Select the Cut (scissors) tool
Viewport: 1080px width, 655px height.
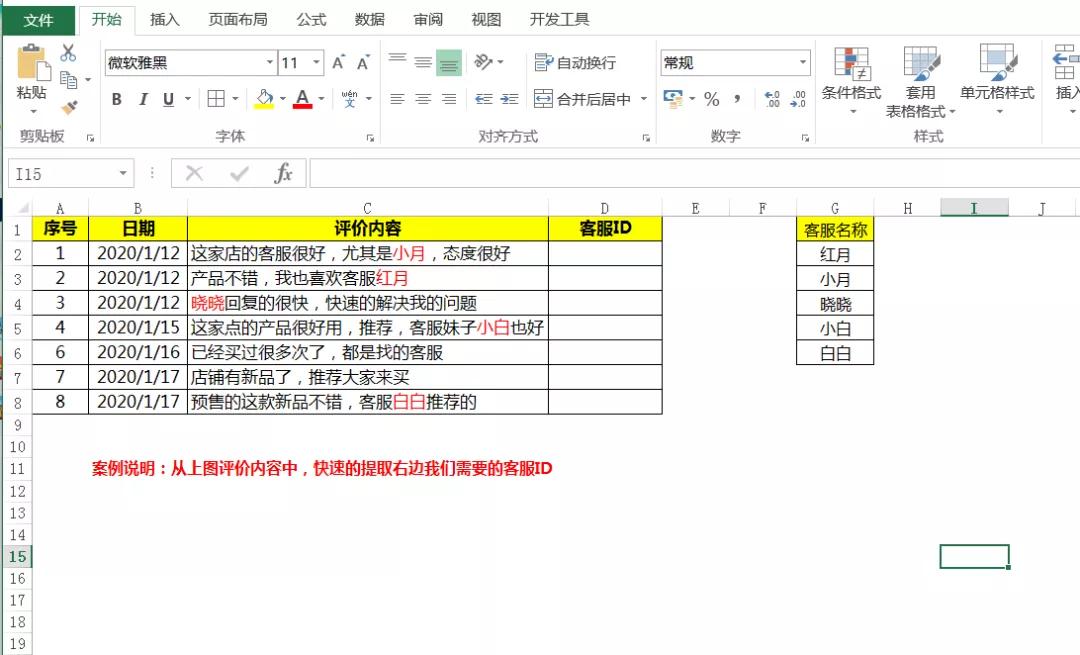tap(67, 55)
